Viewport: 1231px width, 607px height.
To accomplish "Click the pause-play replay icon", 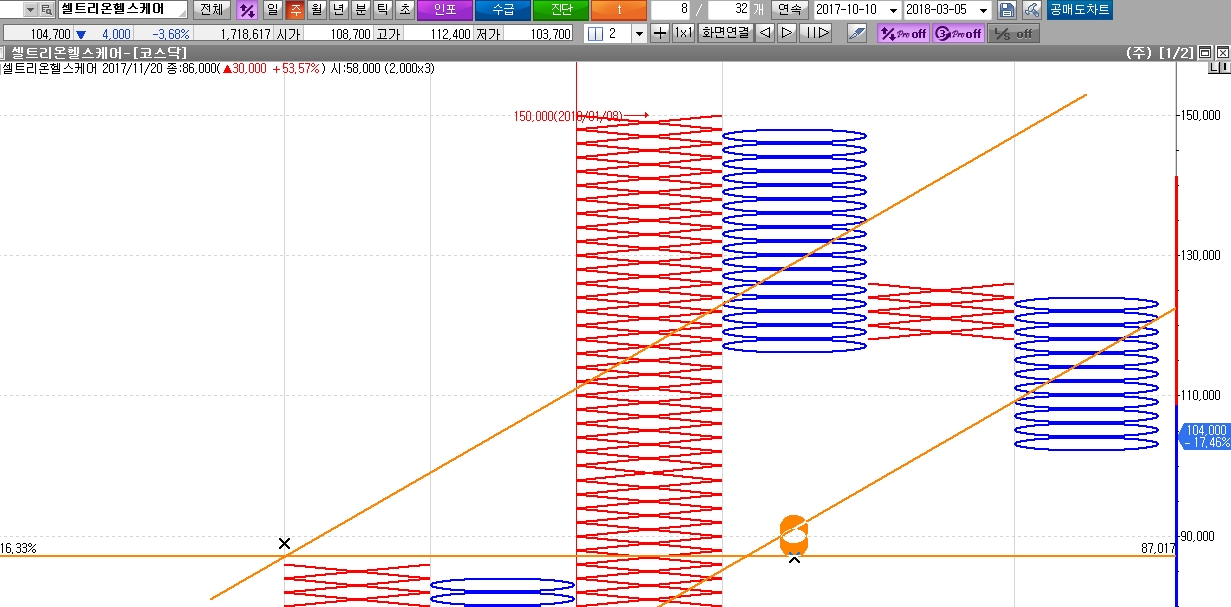I will pyautogui.click(x=816, y=33).
